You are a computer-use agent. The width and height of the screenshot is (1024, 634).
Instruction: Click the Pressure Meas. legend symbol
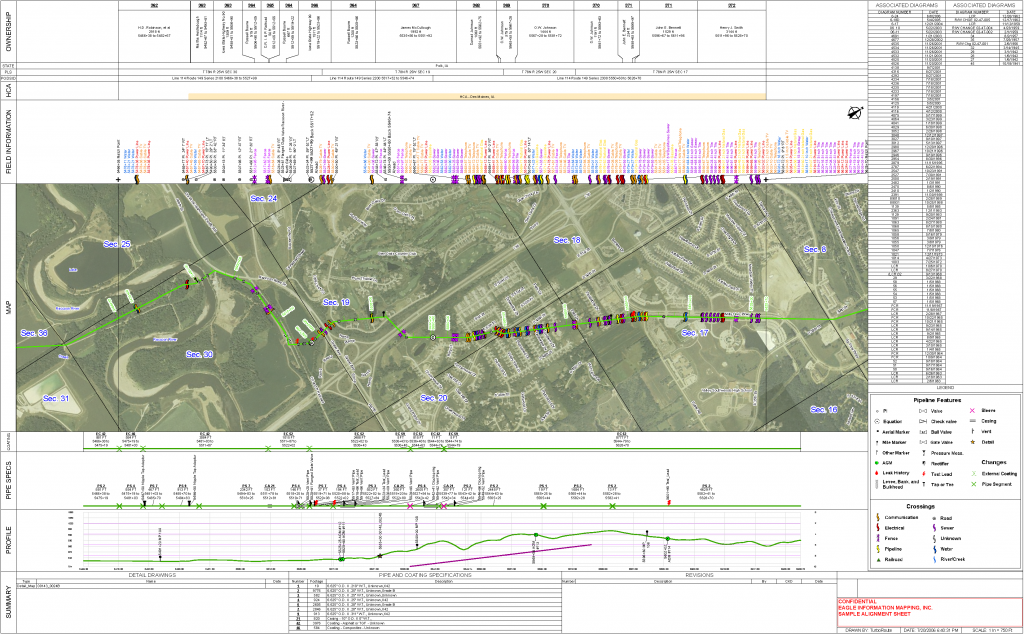point(923,452)
